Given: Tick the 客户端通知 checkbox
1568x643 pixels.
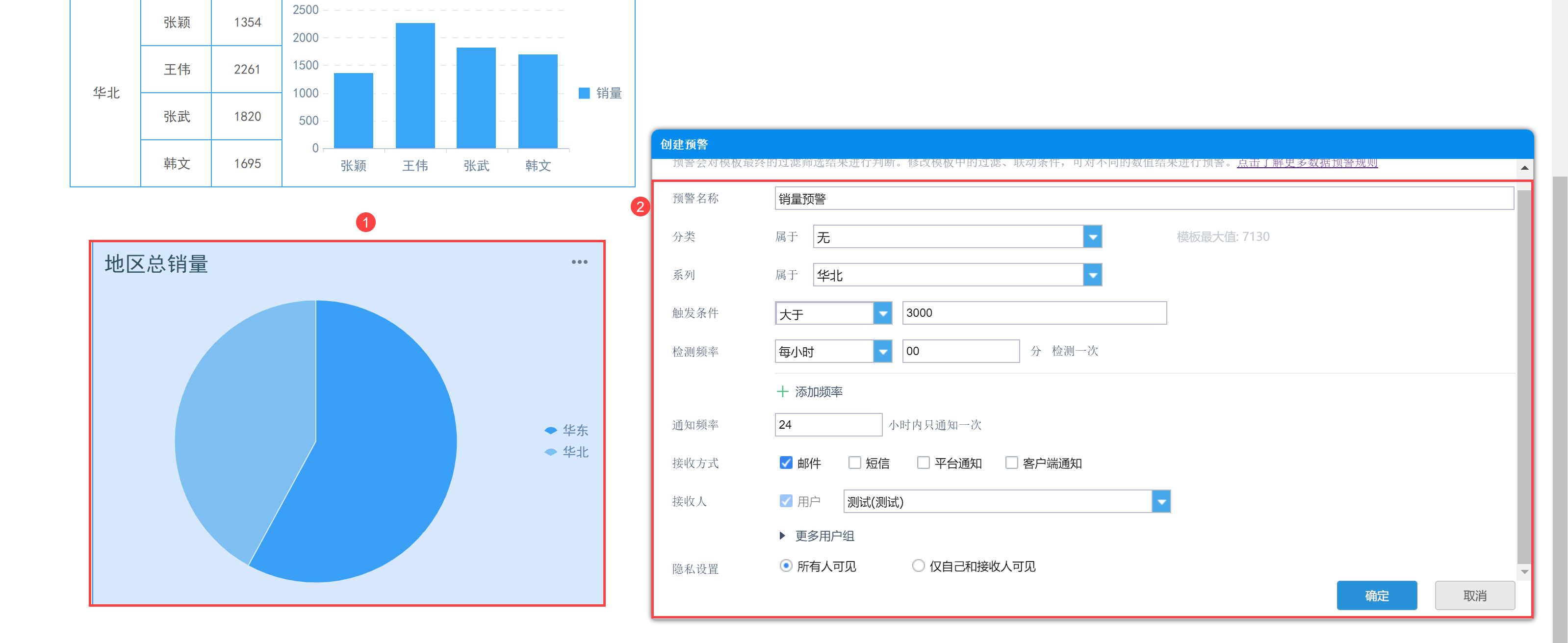Looking at the screenshot, I should click(x=1011, y=463).
